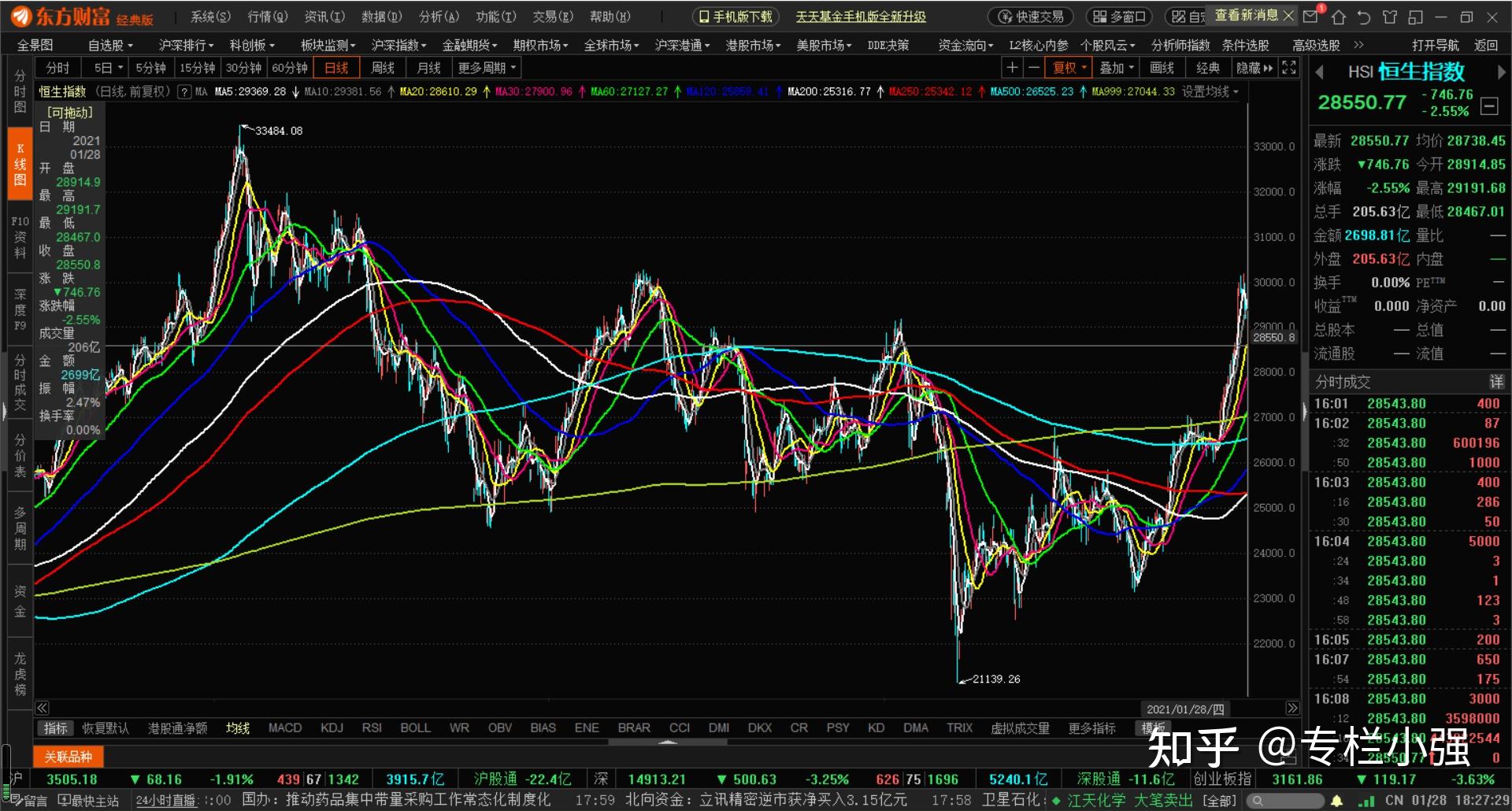1512x811 pixels.
Task: Toggle BOLL indicator
Action: point(415,728)
